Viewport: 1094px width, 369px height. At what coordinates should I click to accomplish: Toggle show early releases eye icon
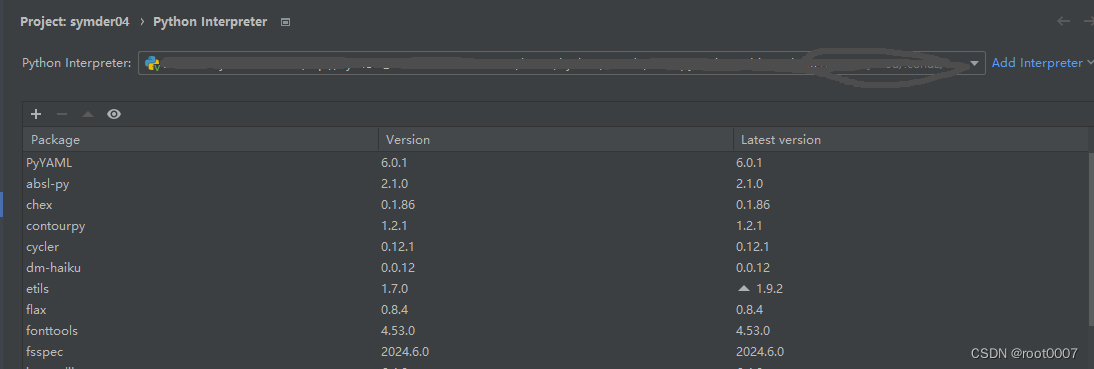114,114
